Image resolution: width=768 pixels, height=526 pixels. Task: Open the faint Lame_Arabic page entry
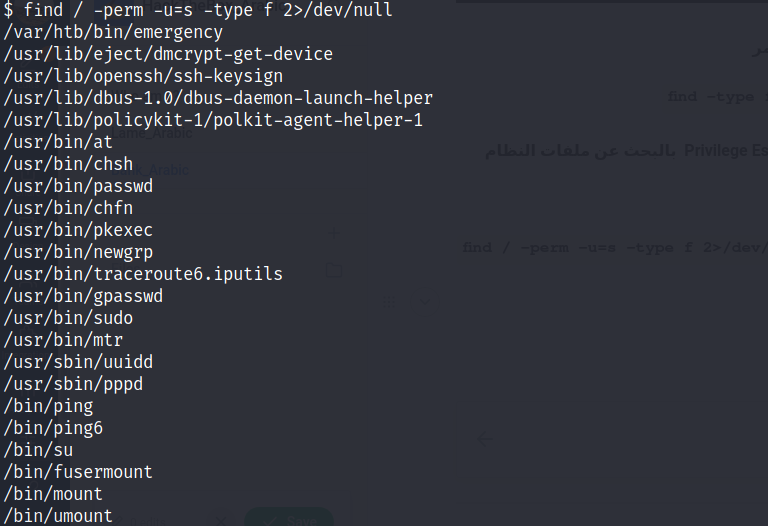pos(152,133)
